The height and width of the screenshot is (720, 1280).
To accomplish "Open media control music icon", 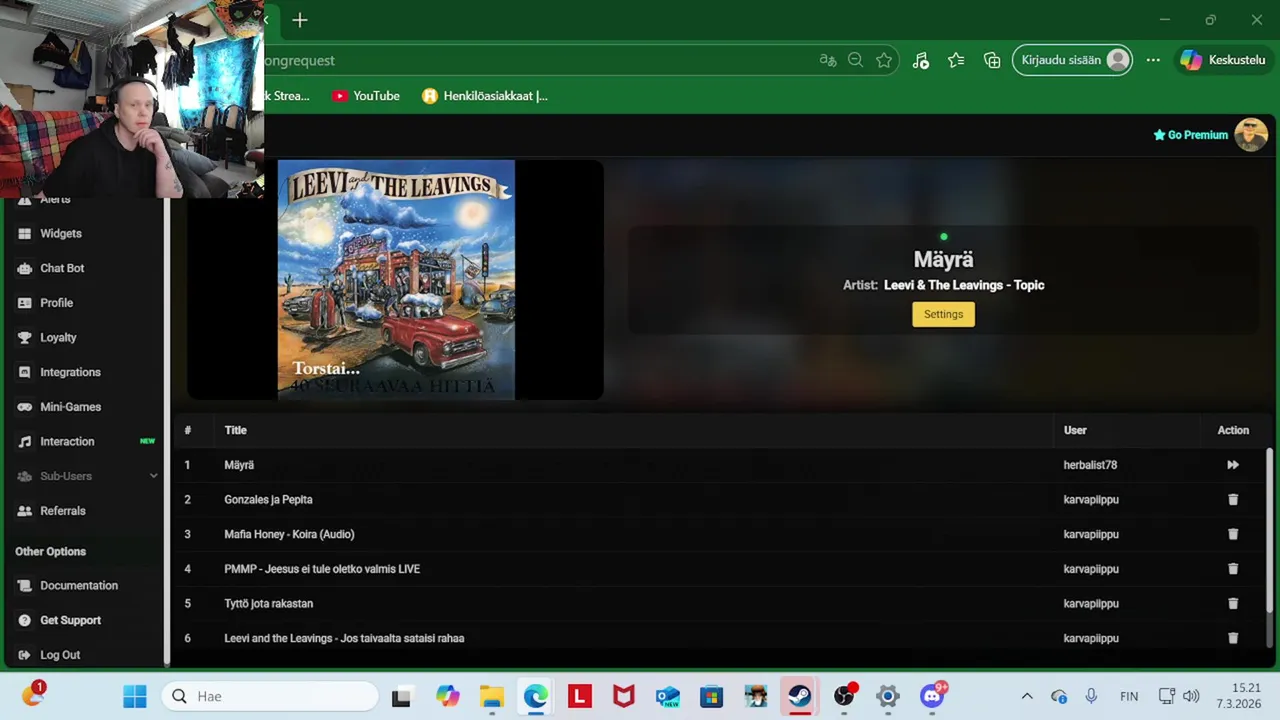I will (921, 60).
